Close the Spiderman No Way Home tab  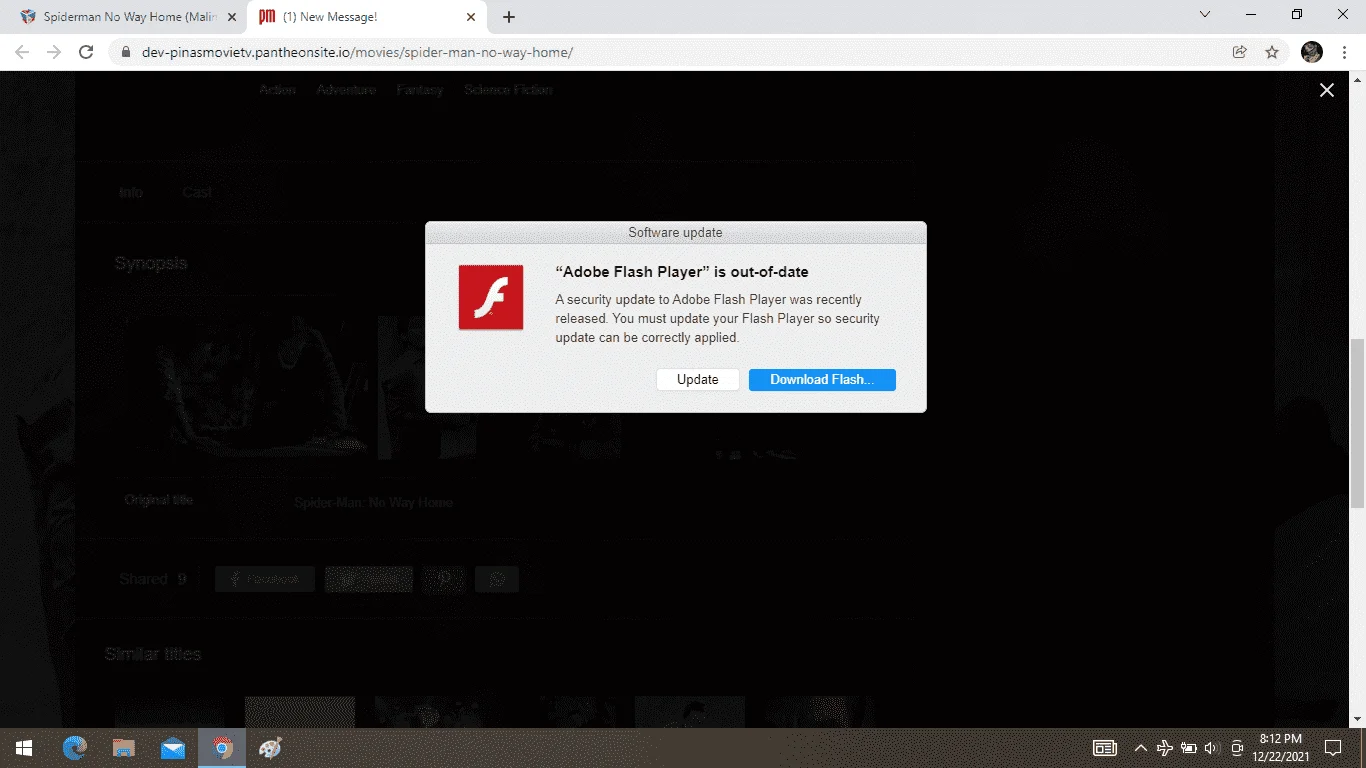[x=233, y=17]
